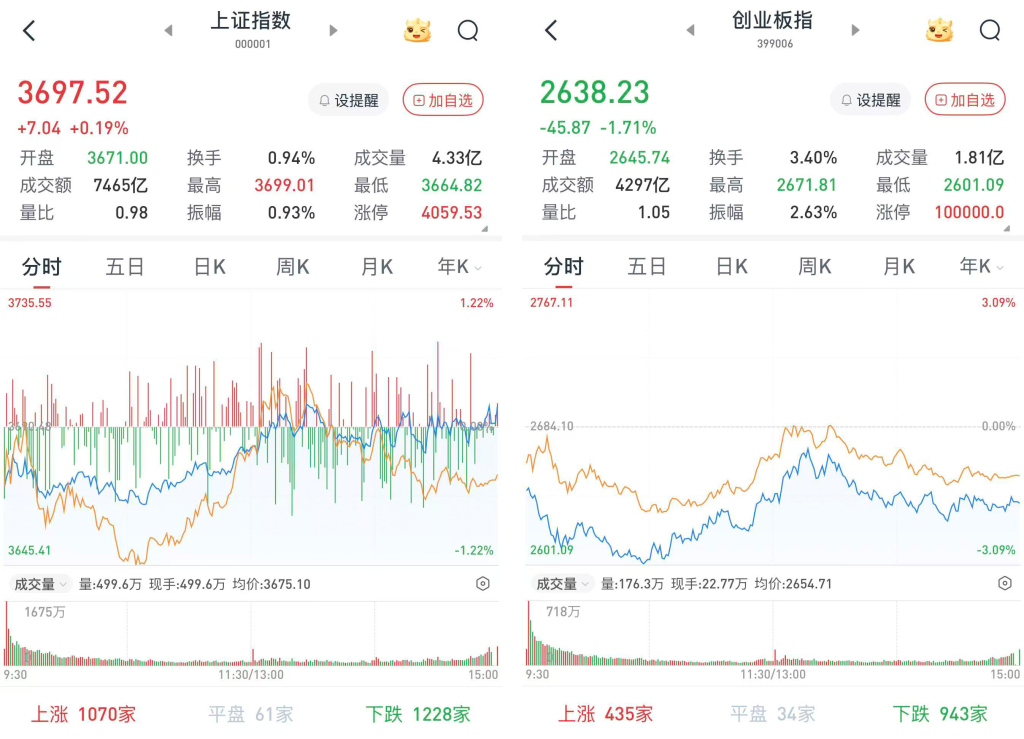1024x739 pixels.
Task: Open chart settings hexagon icon in 上证指数 panel
Action: coord(483,584)
